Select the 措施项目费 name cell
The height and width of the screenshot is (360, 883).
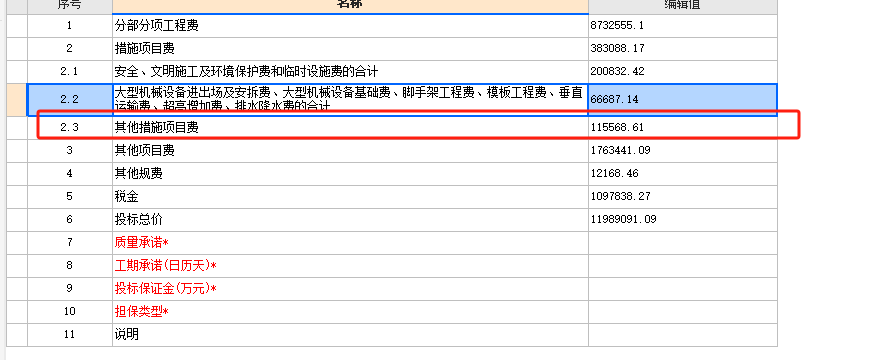tap(350, 48)
